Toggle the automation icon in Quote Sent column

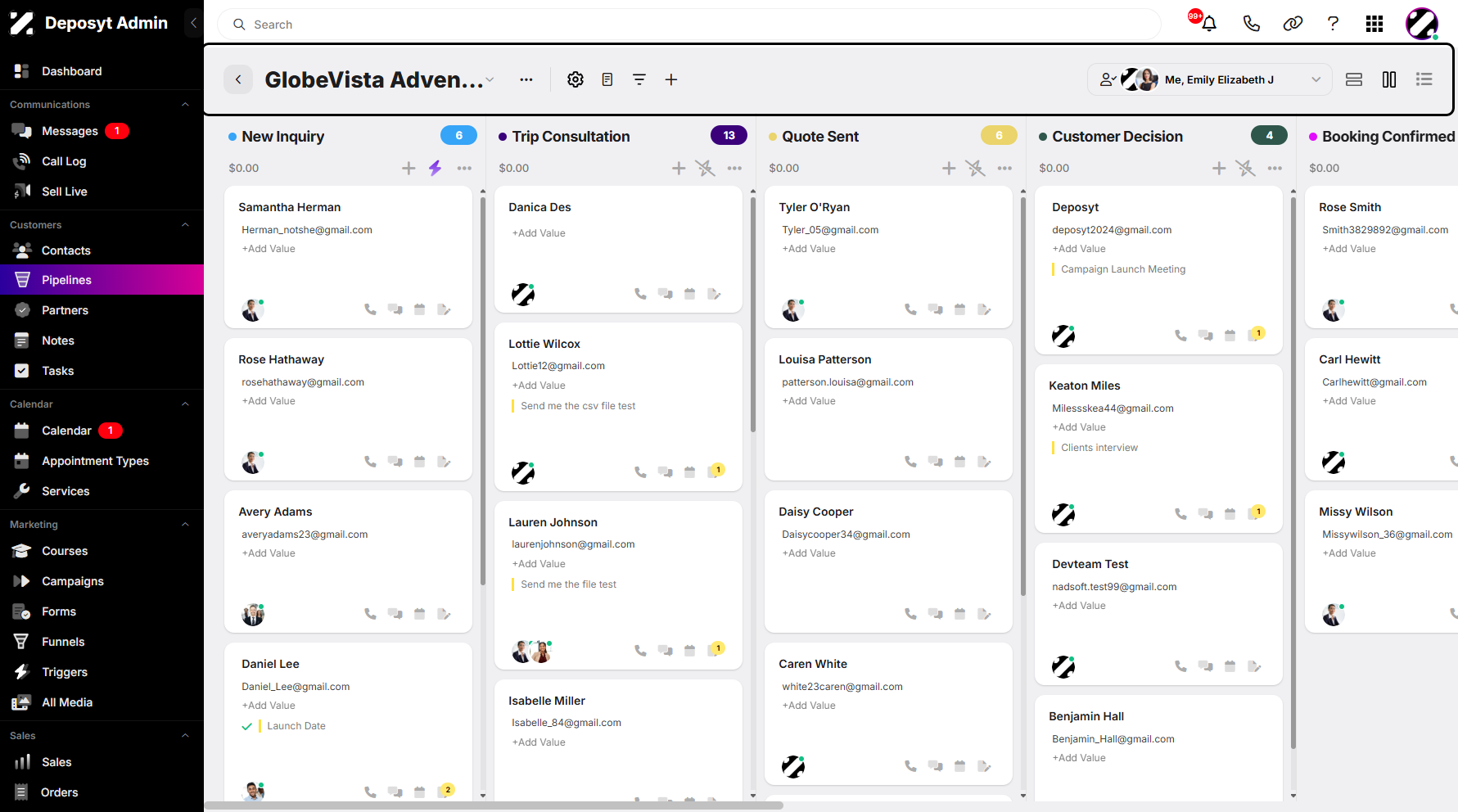point(975,168)
